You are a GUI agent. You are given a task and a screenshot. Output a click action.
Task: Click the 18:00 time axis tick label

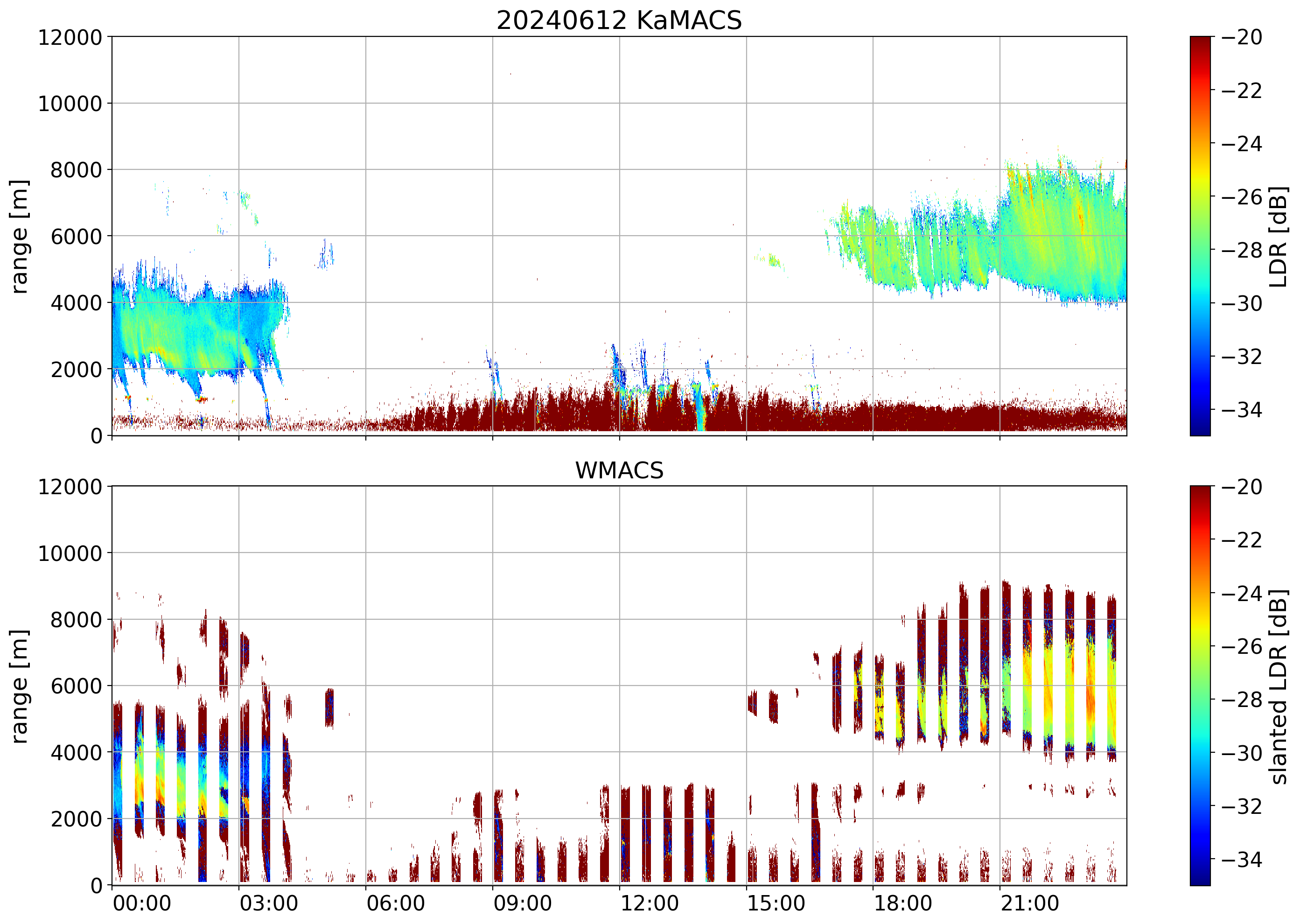(903, 903)
